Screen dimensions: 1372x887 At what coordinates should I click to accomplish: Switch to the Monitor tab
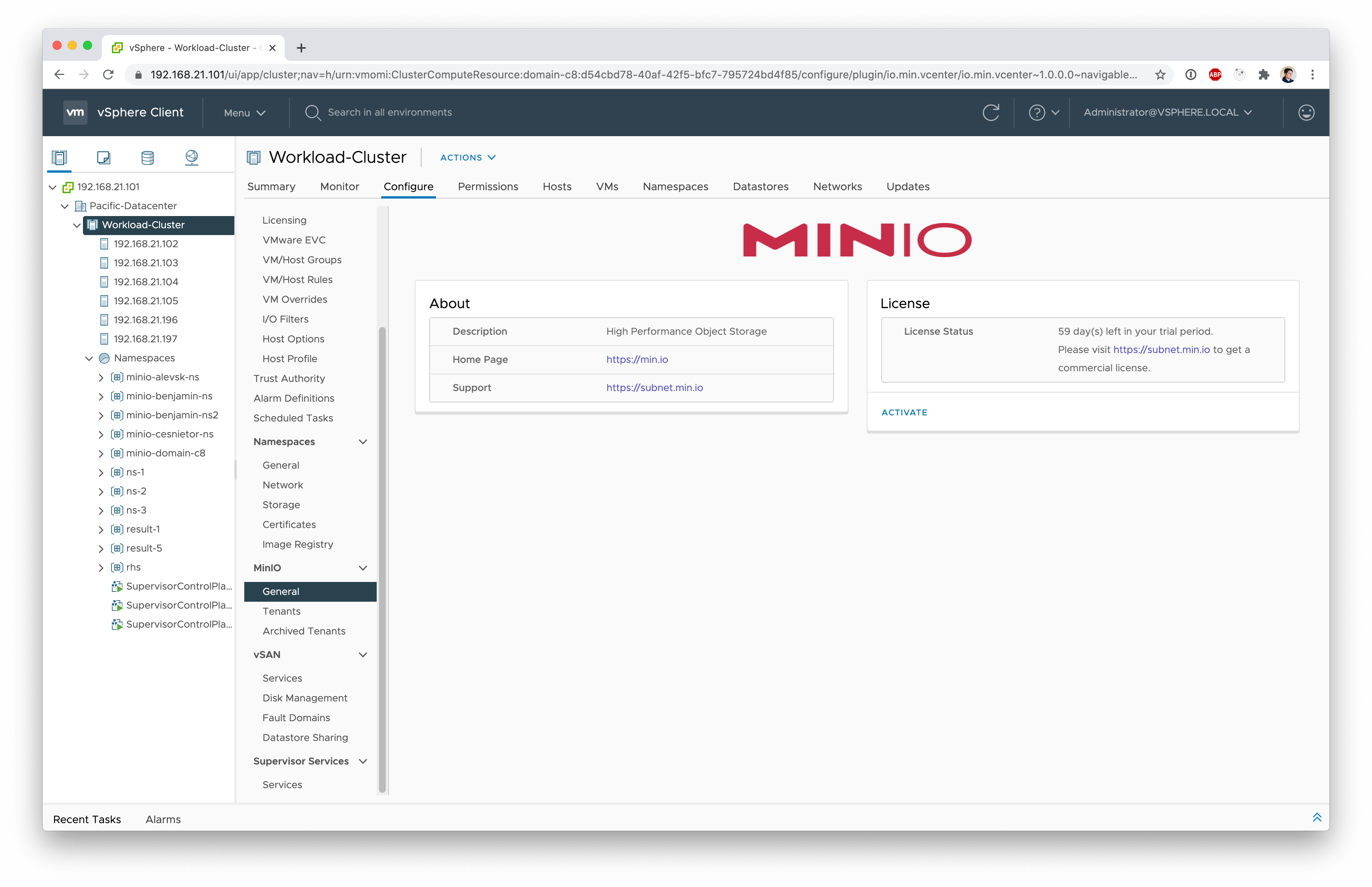[339, 187]
